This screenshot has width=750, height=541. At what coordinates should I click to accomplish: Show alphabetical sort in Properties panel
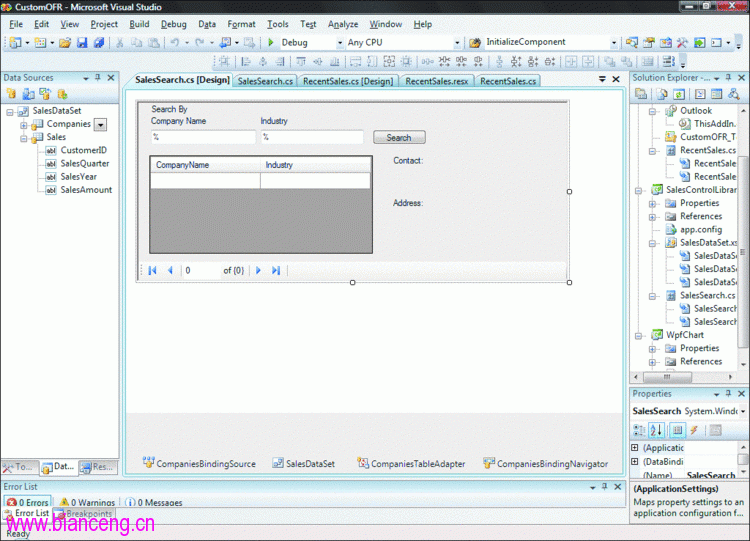point(657,430)
